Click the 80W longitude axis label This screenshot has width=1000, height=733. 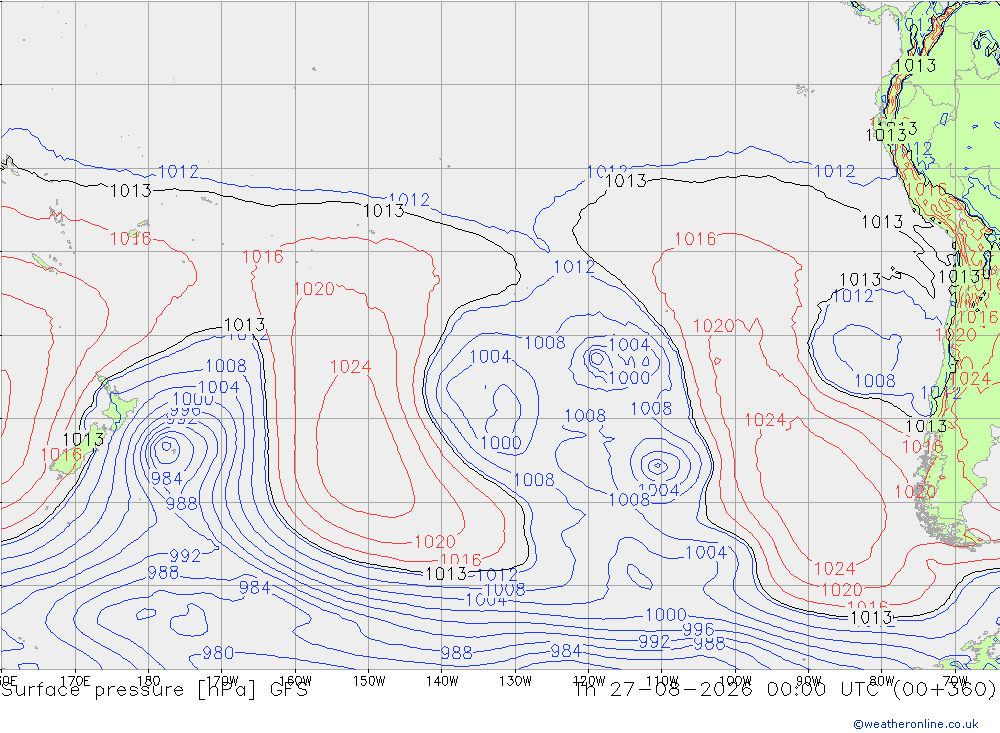tap(882, 681)
